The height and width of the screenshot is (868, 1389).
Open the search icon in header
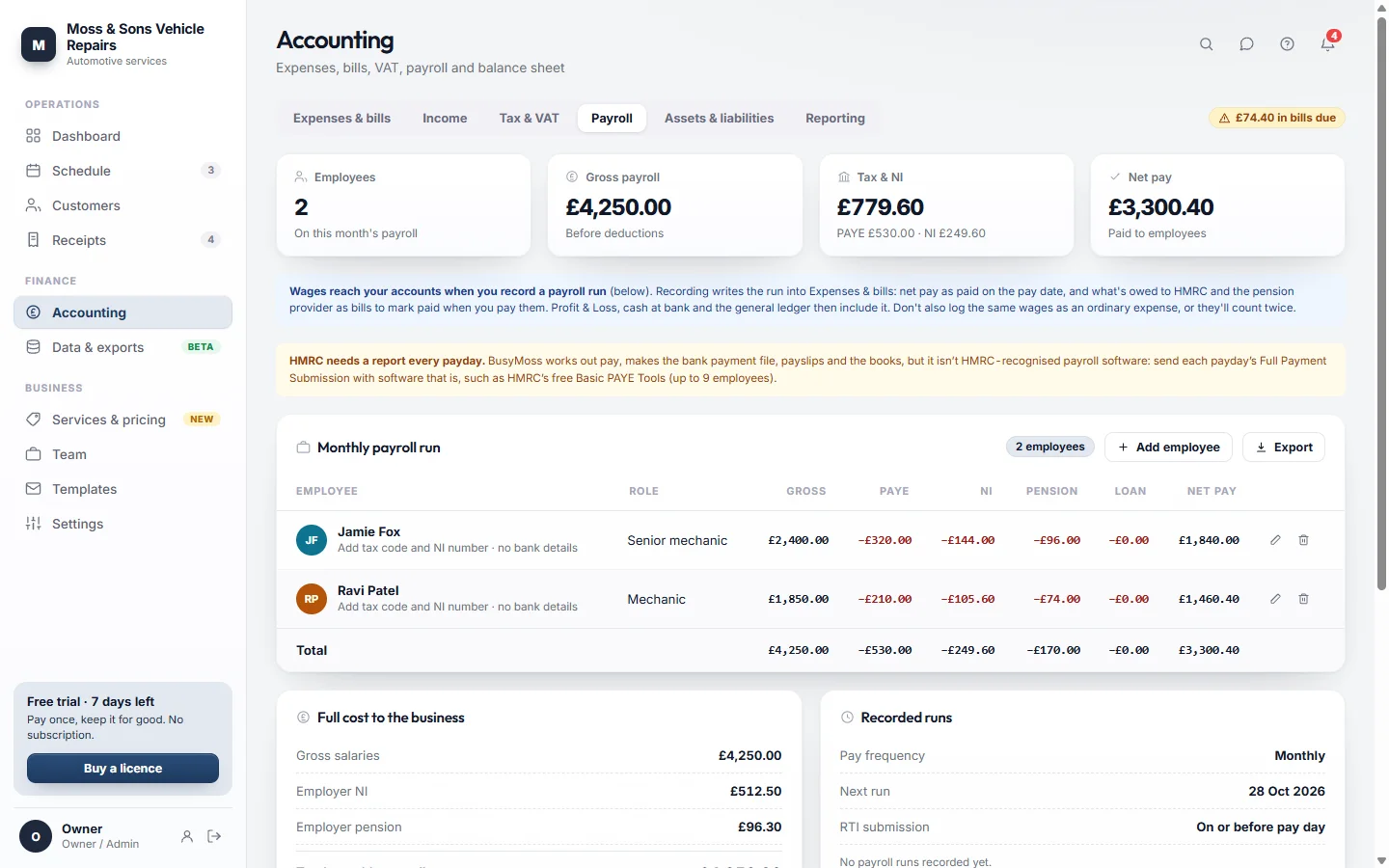(x=1206, y=44)
